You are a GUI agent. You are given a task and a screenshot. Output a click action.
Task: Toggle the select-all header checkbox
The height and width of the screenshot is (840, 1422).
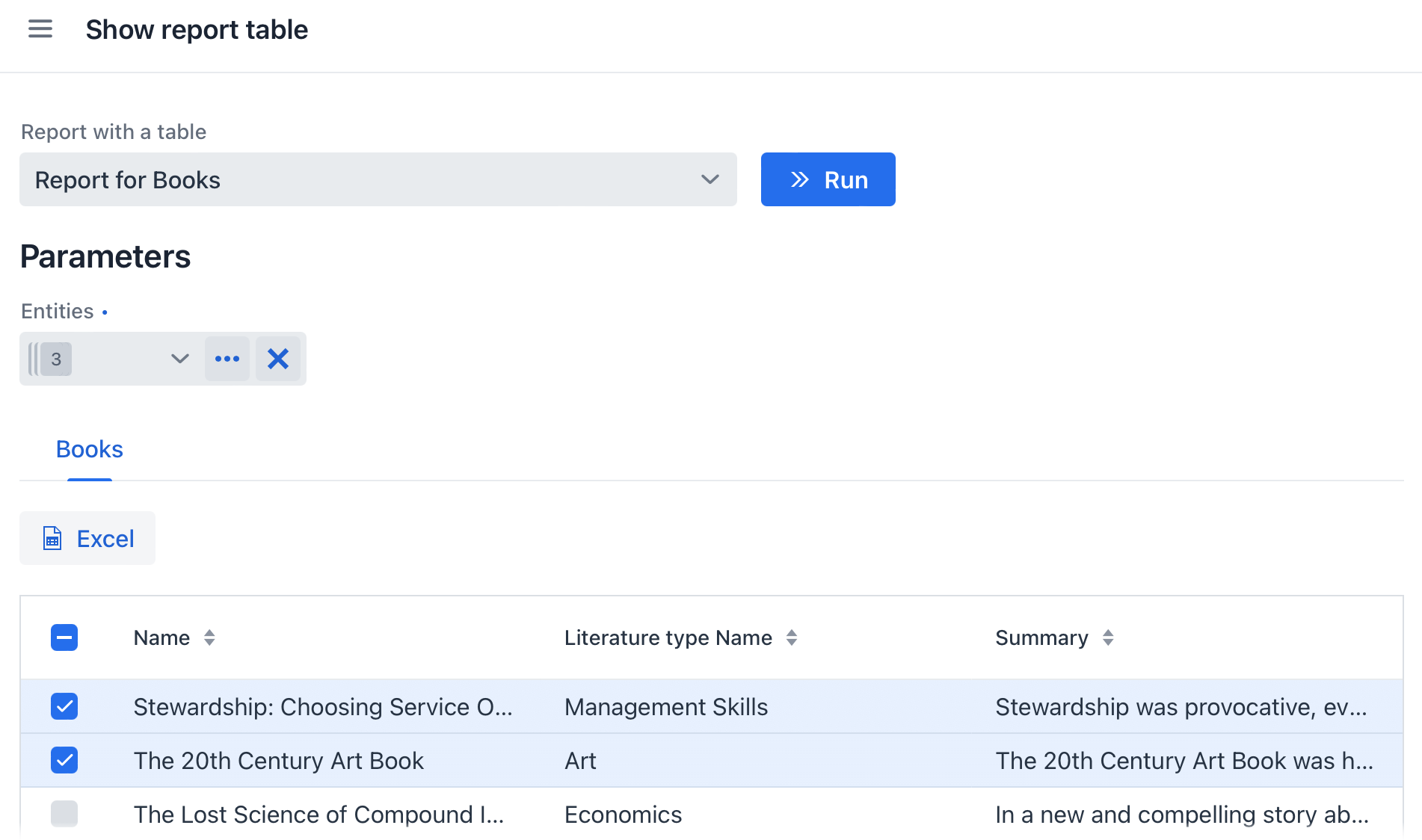[x=64, y=637]
